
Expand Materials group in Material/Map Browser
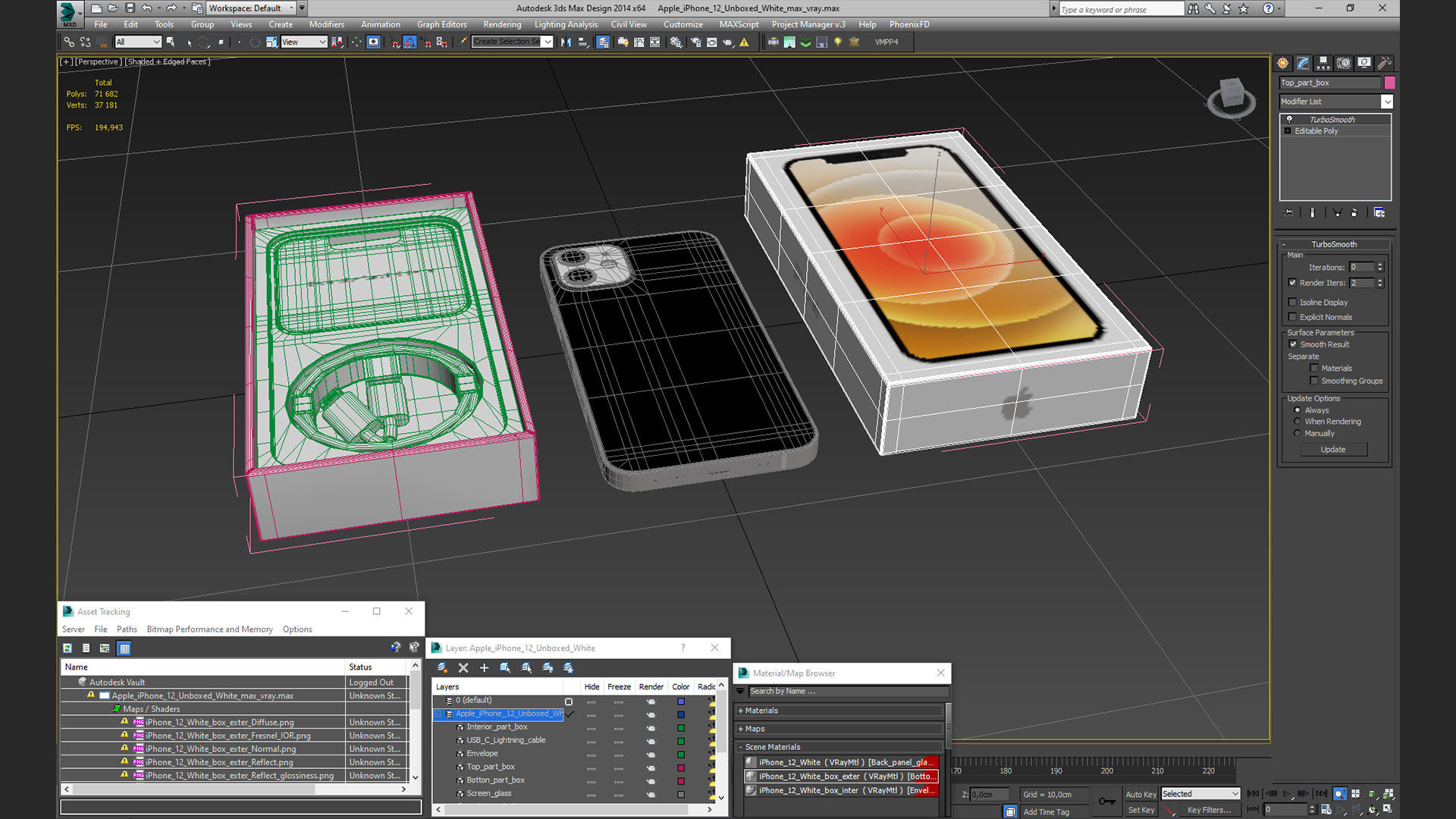click(x=839, y=711)
